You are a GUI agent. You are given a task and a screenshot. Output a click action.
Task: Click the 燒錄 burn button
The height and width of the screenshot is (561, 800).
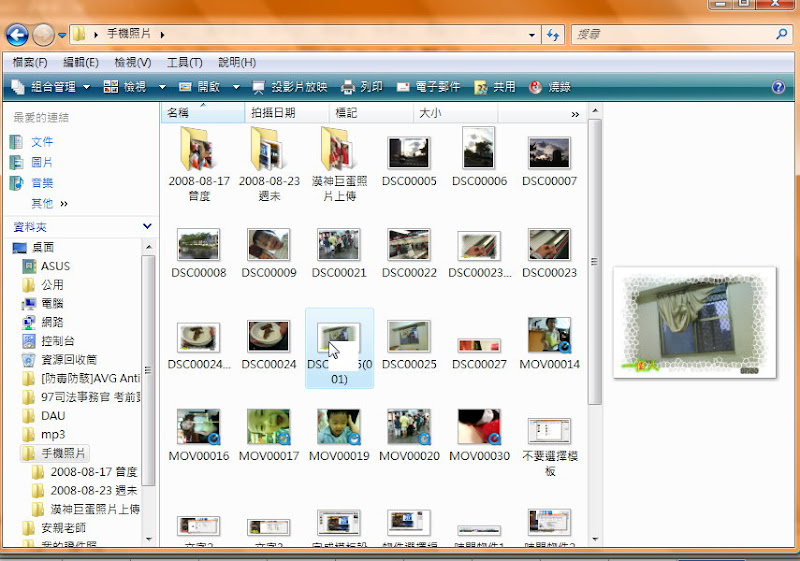click(550, 87)
